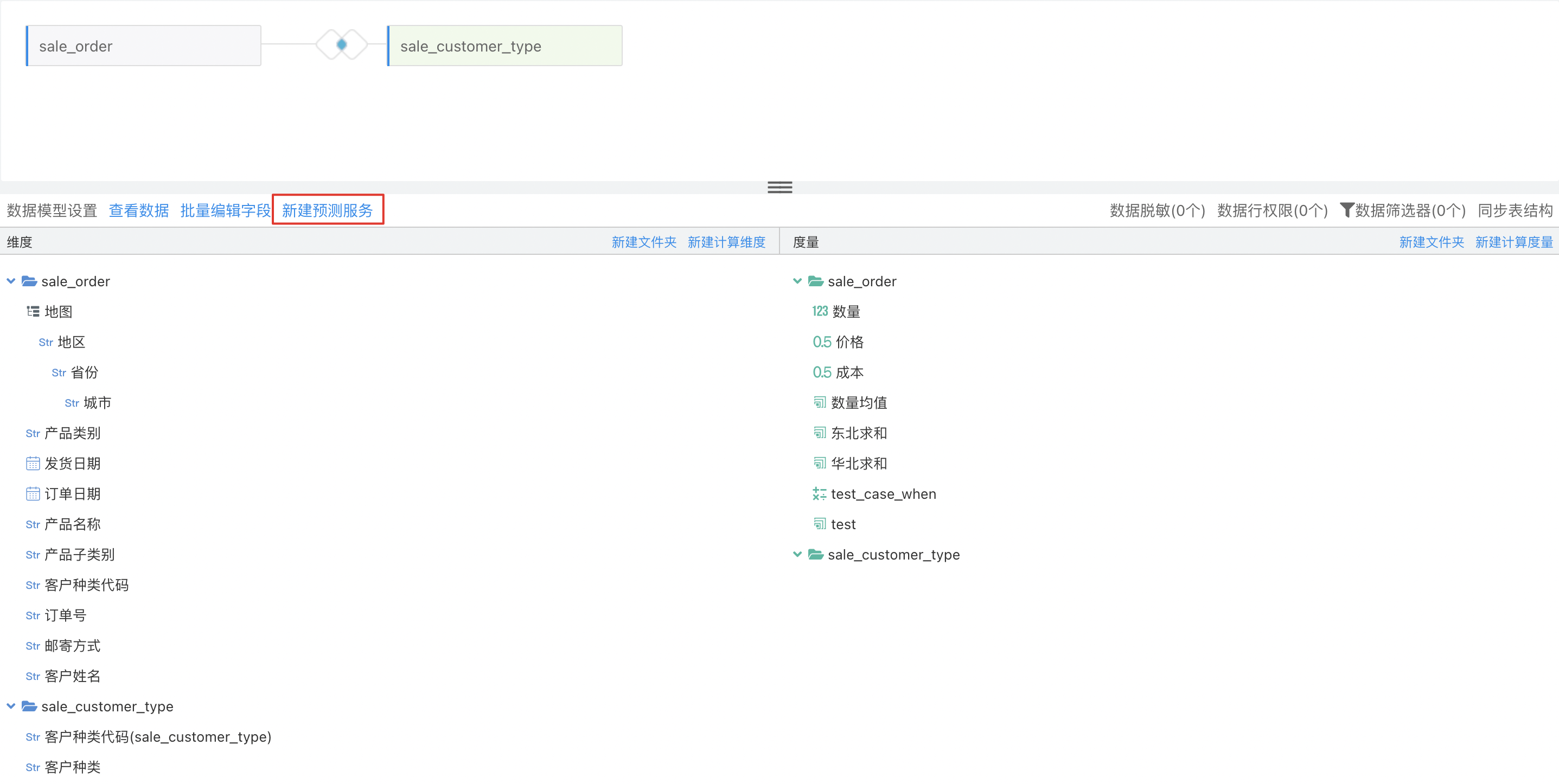
Task: Click the sale_order folder icon in dimensions
Action: (x=29, y=281)
